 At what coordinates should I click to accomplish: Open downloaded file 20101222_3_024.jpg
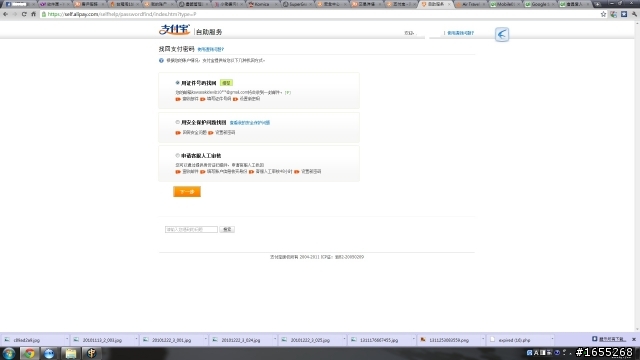pyautogui.click(x=241, y=340)
